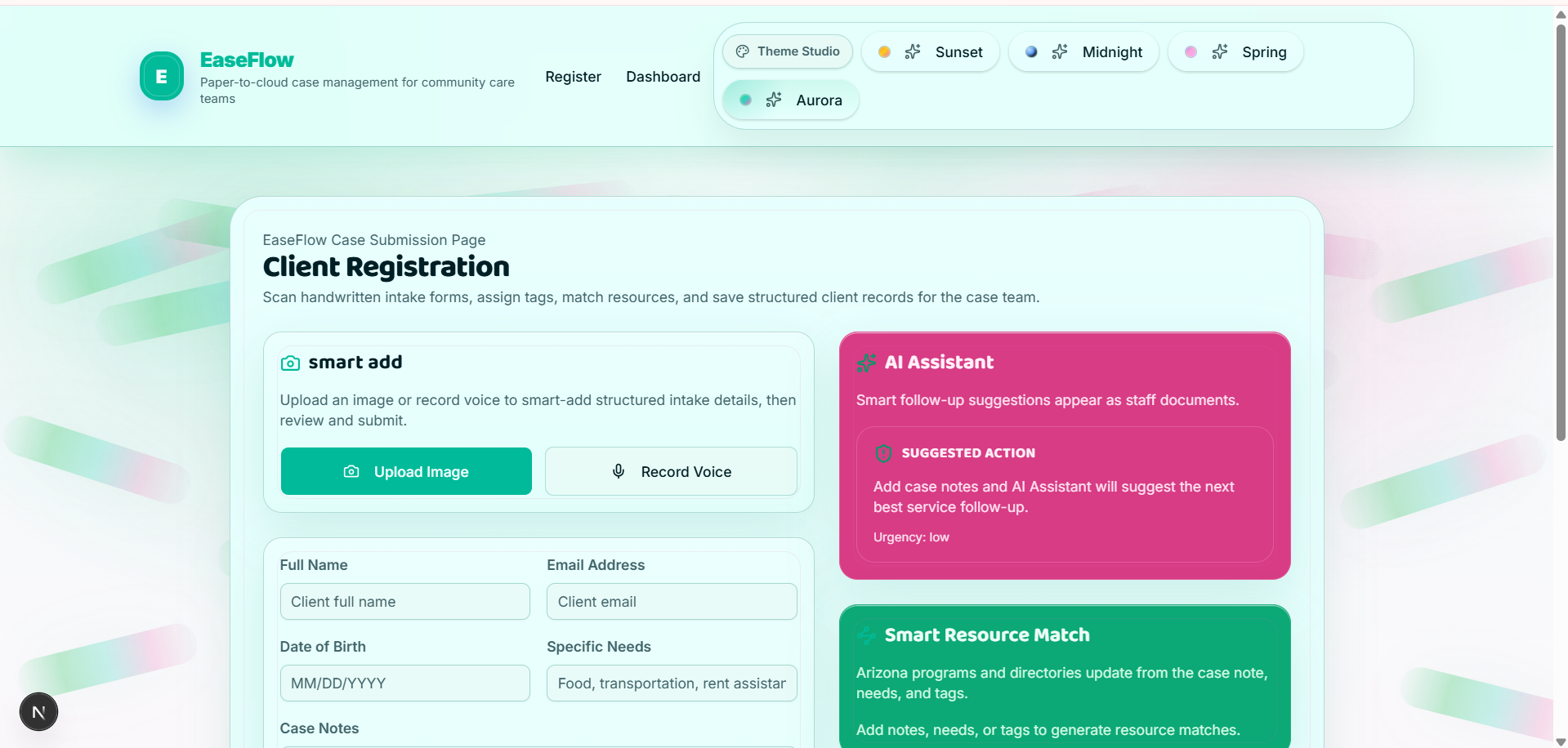Click the scrollbar down arrow
1568x748 pixels.
(x=1561, y=741)
